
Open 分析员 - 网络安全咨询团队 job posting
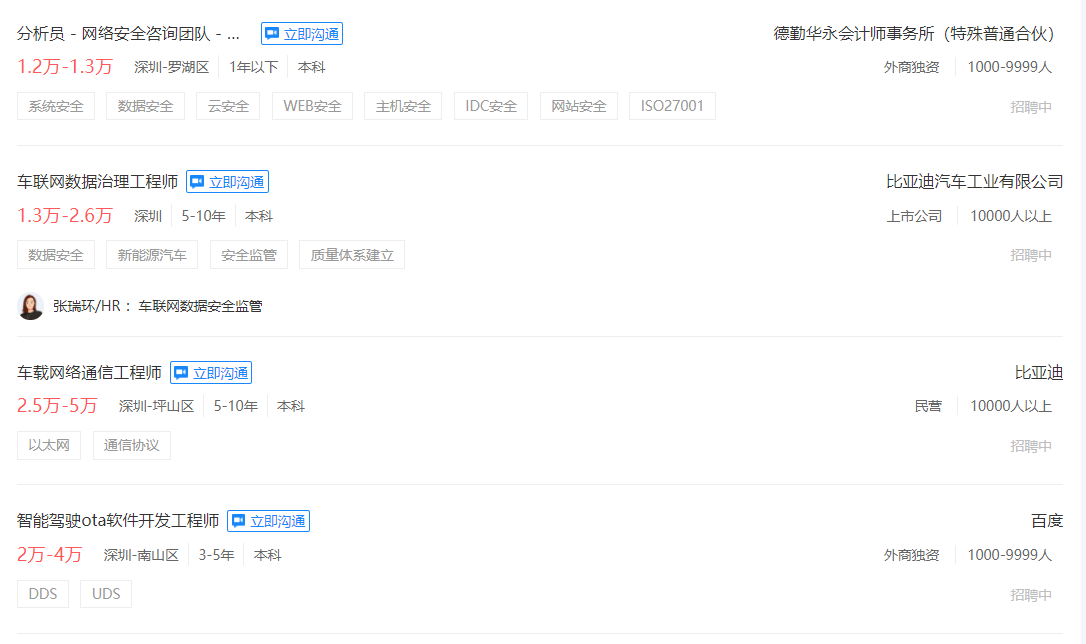pyautogui.click(x=128, y=34)
